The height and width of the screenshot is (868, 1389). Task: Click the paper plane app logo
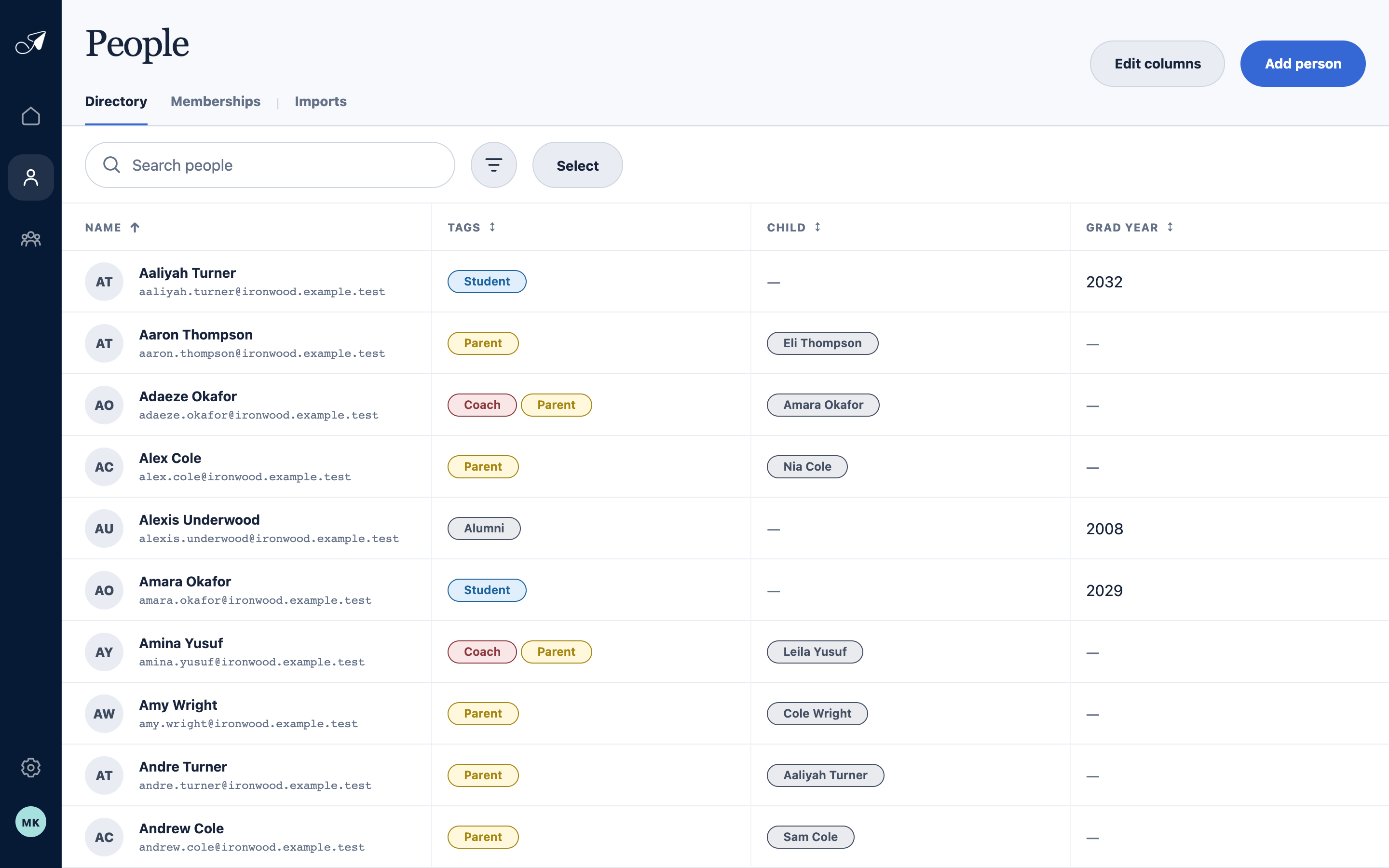coord(30,42)
